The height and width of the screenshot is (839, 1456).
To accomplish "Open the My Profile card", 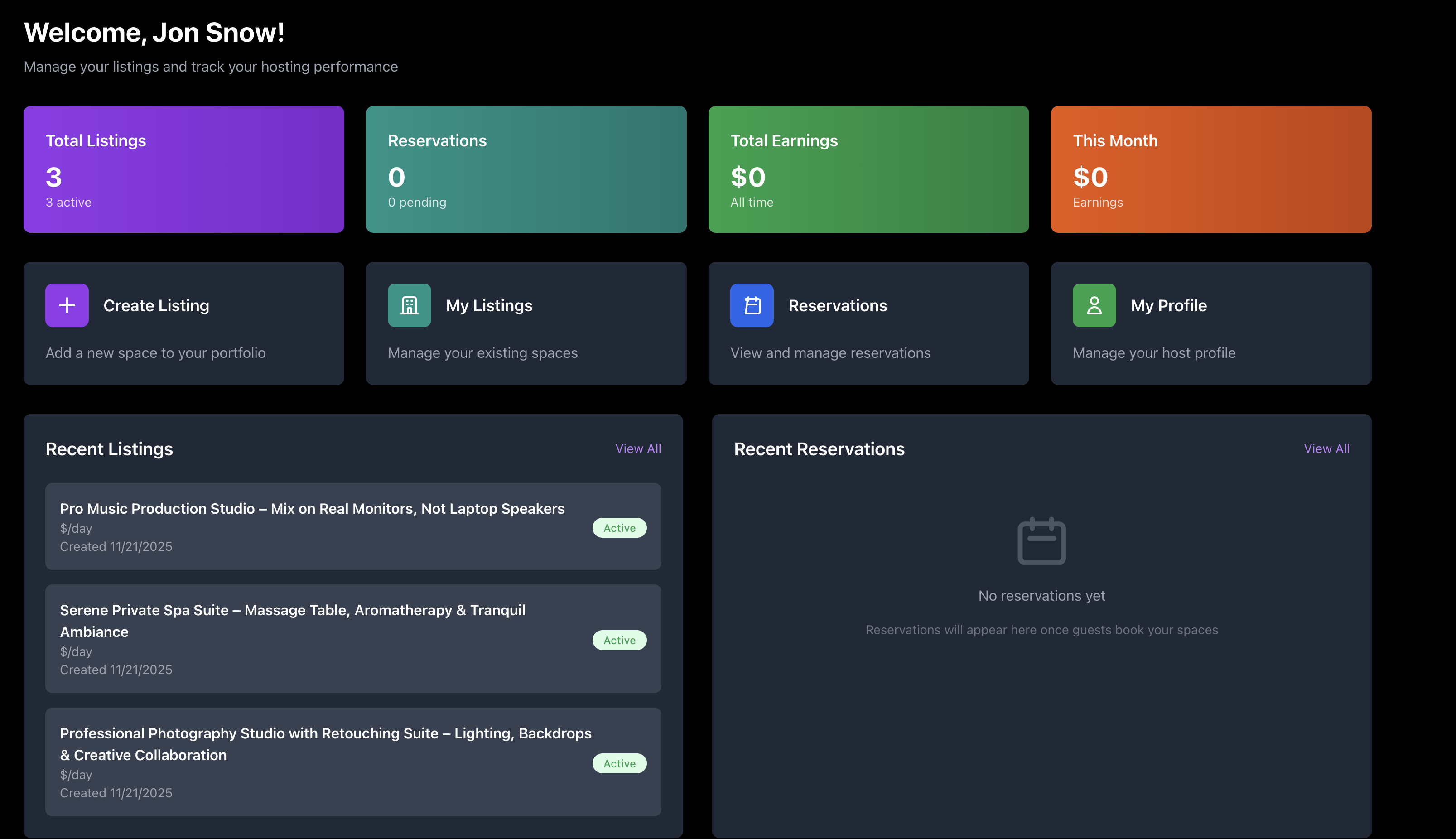I will tap(1210, 324).
